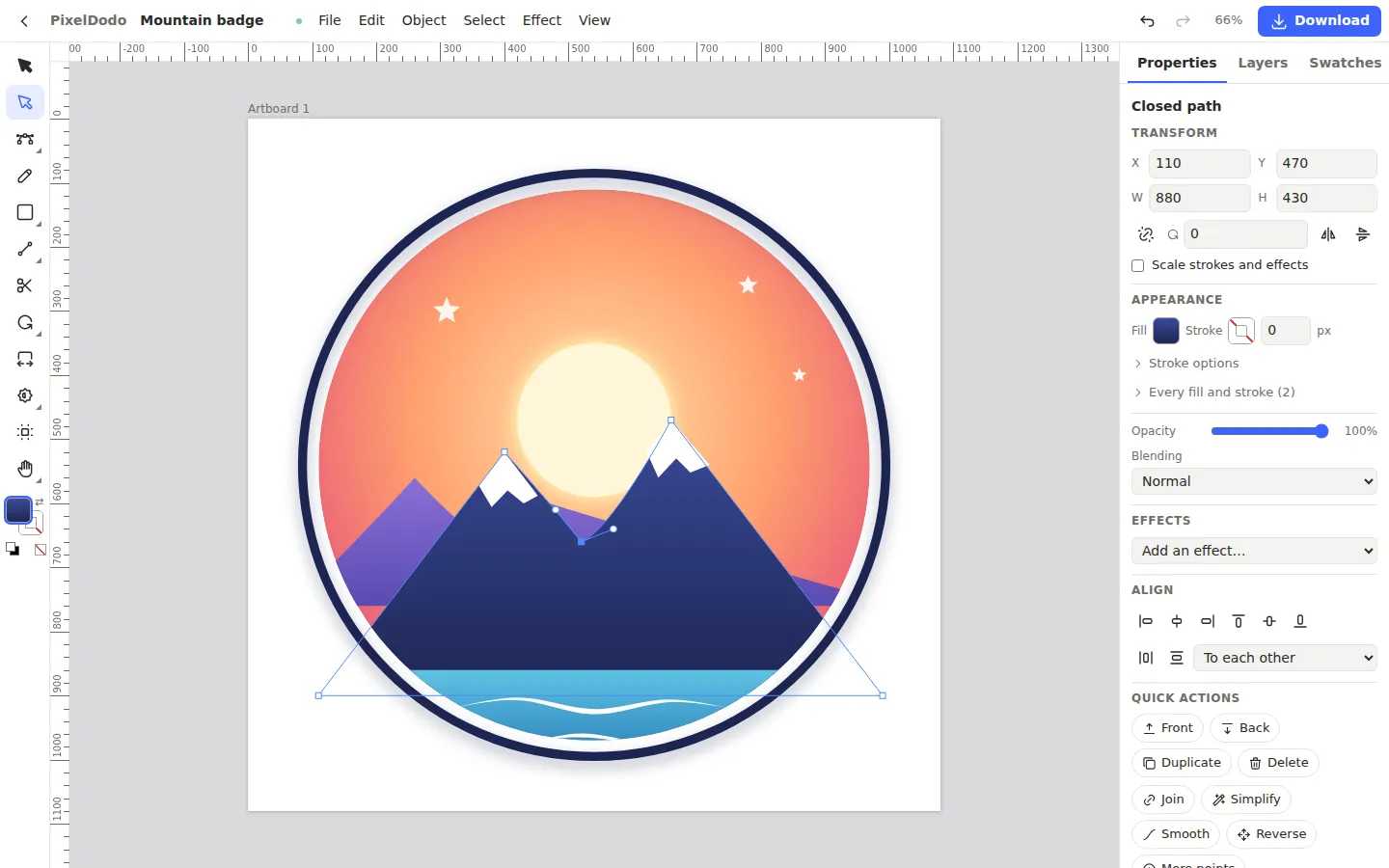The width and height of the screenshot is (1389, 868).
Task: Open the Add an effect dropdown
Action: tap(1254, 551)
